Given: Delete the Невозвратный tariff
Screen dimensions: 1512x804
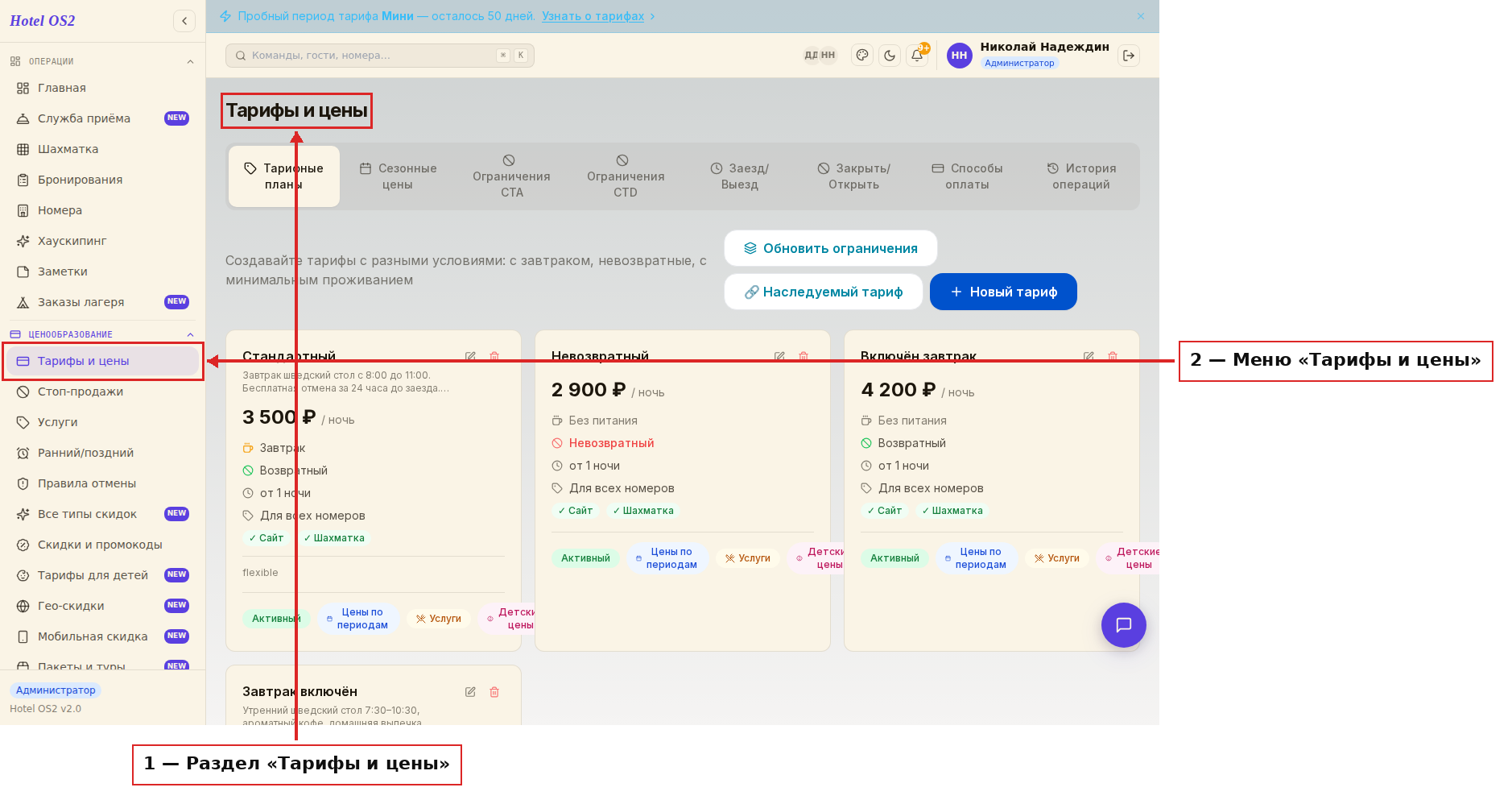Looking at the screenshot, I should click(x=804, y=356).
